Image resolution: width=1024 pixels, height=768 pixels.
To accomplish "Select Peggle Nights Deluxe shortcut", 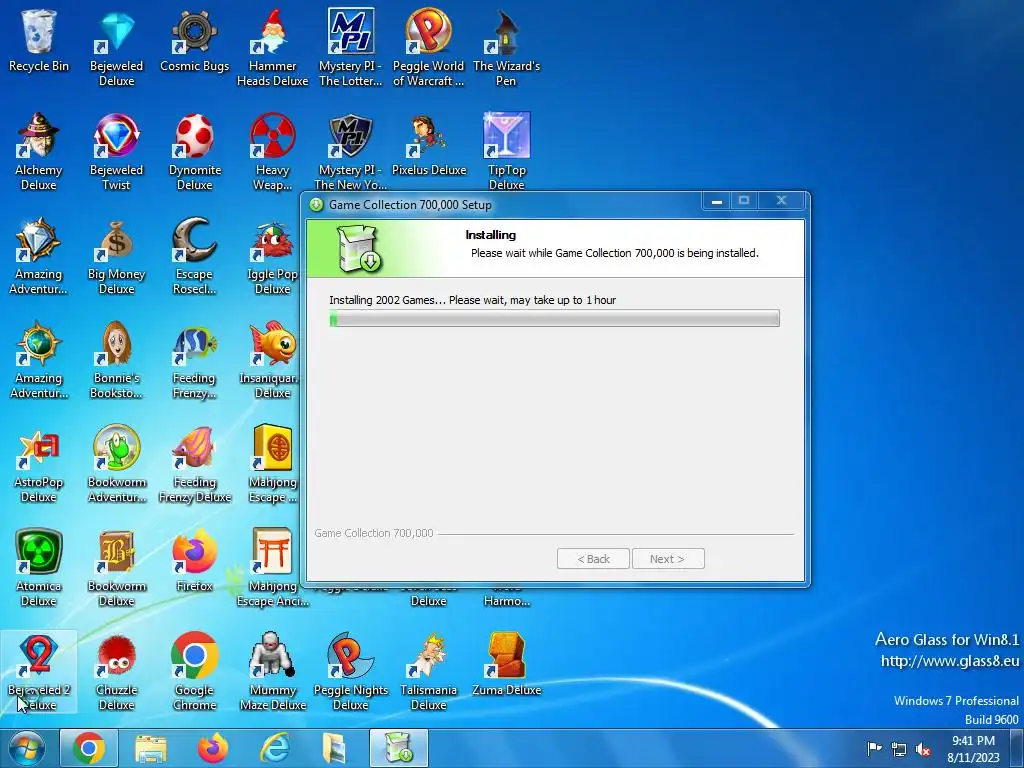I will tap(351, 672).
